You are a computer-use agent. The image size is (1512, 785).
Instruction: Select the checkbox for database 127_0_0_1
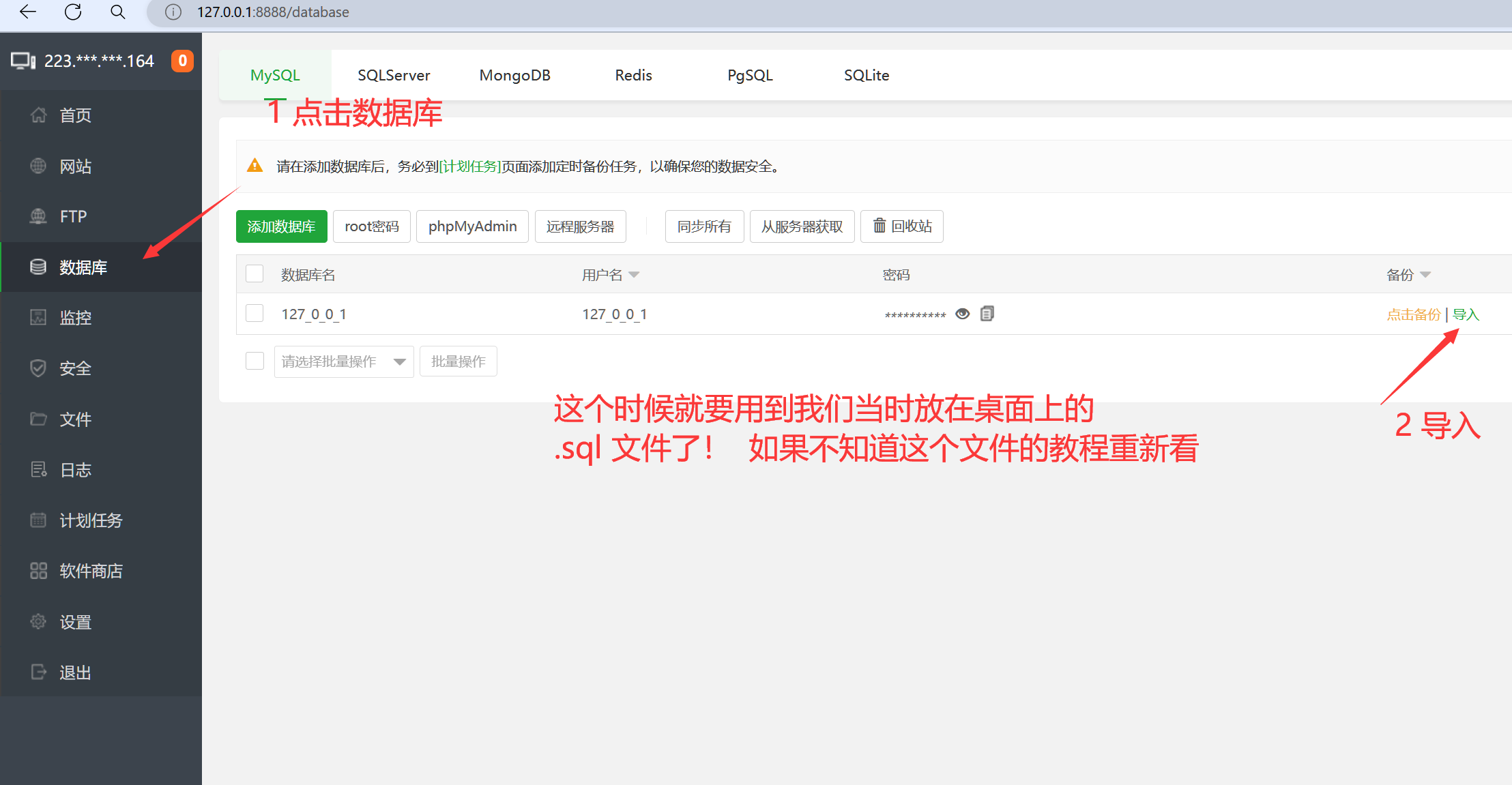point(254,313)
